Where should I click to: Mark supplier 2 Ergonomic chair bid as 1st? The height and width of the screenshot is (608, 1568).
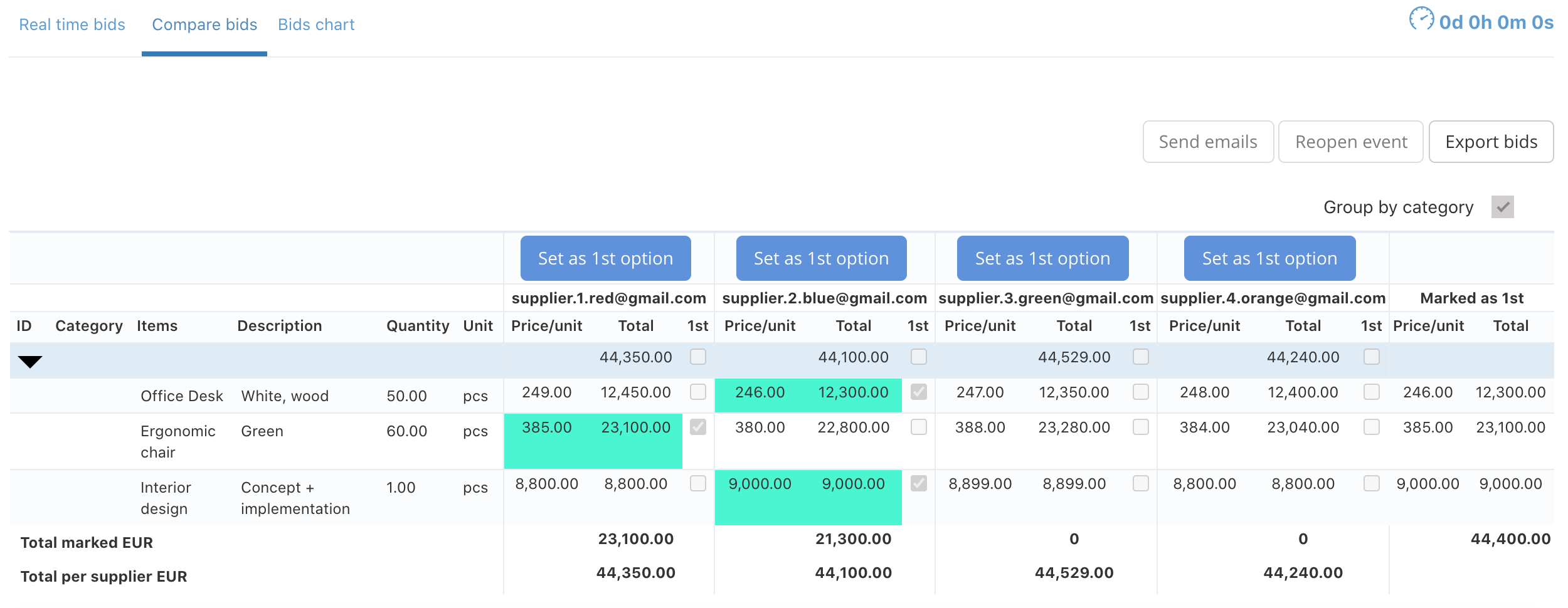[x=919, y=427]
